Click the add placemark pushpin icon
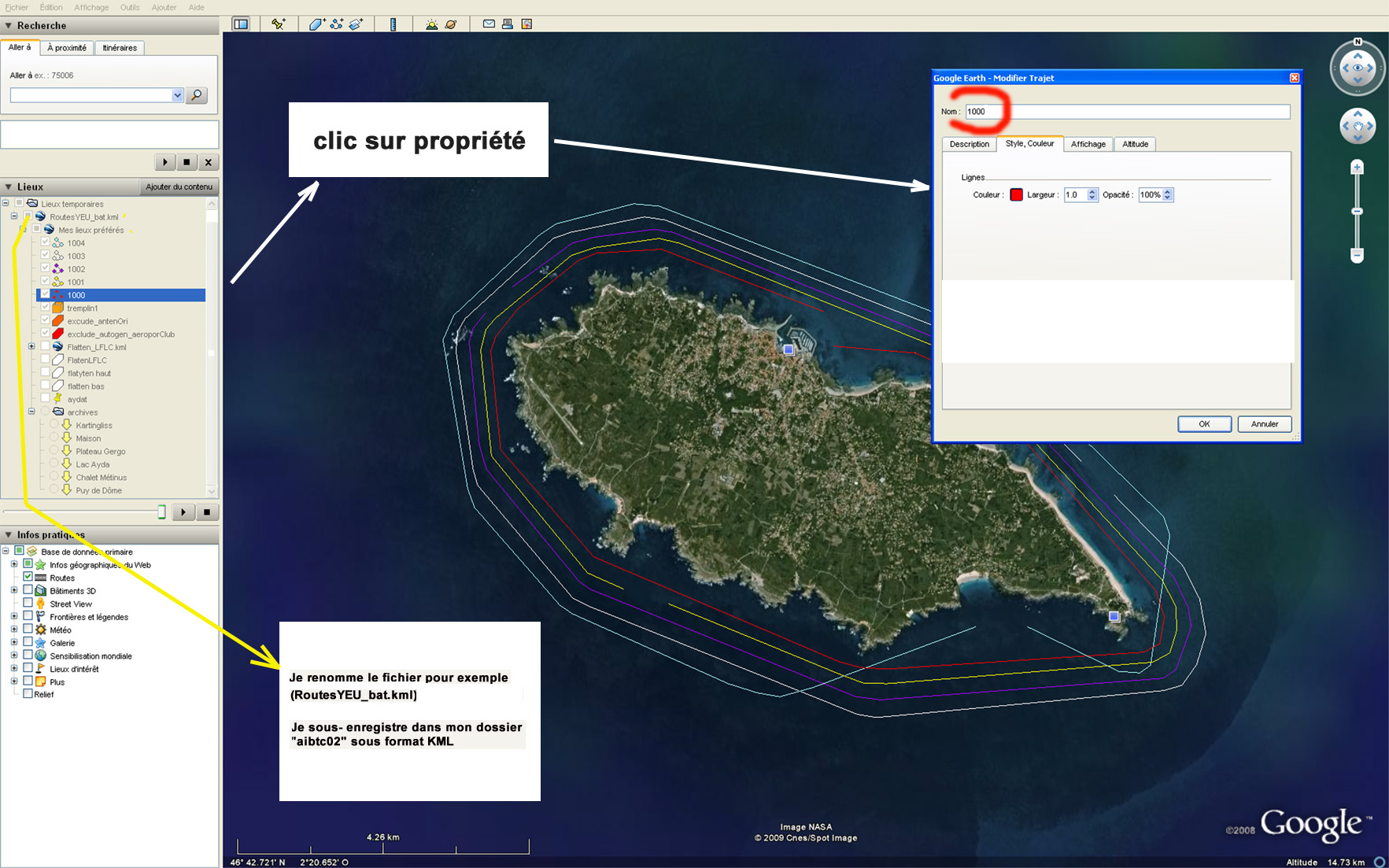This screenshot has width=1389, height=868. point(278,24)
